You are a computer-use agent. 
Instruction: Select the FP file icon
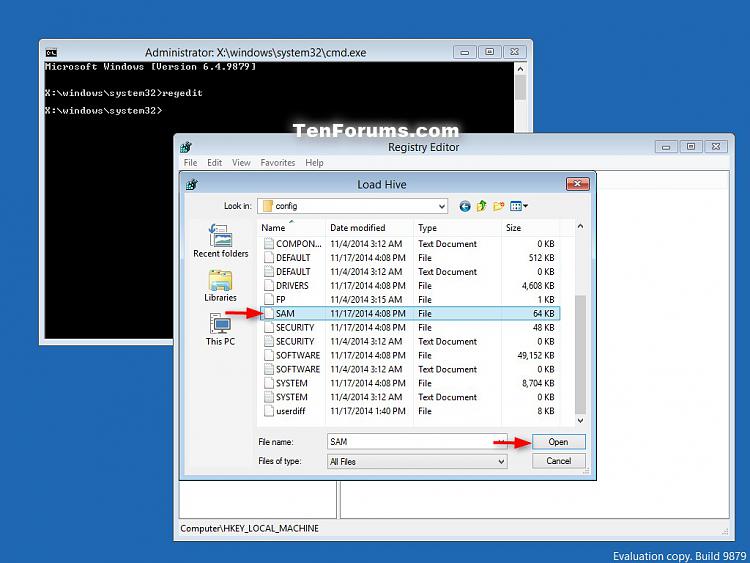pyautogui.click(x=269, y=299)
